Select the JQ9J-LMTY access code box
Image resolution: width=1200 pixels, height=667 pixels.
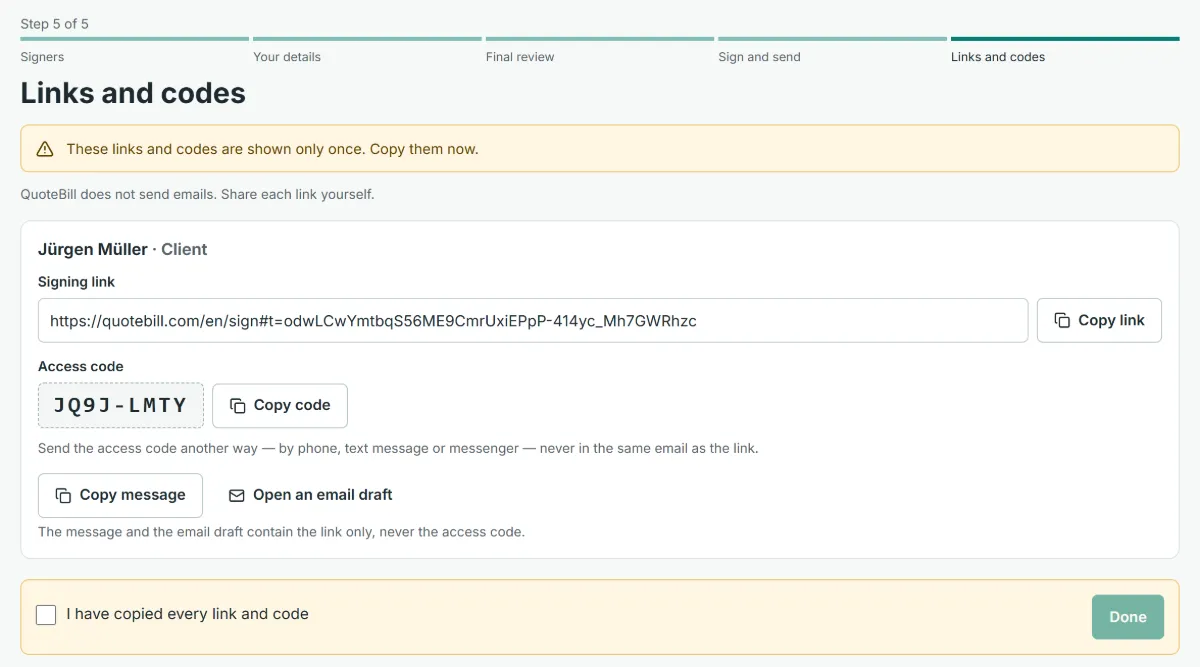121,405
